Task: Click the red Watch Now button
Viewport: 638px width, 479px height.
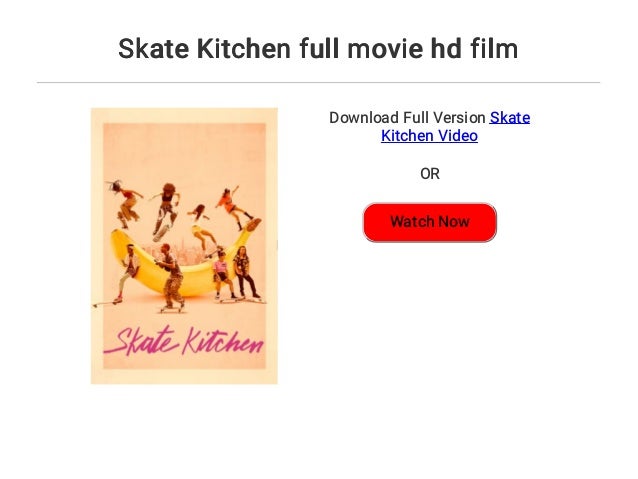Action: pos(429,222)
